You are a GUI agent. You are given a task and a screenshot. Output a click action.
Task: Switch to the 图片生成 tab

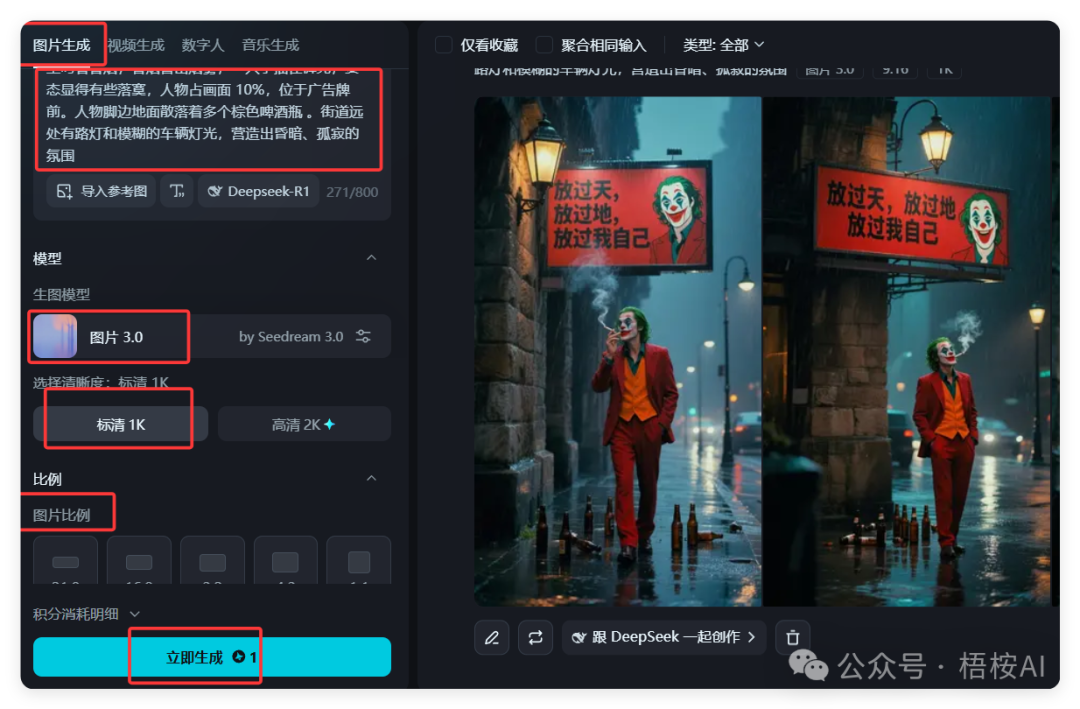61,45
